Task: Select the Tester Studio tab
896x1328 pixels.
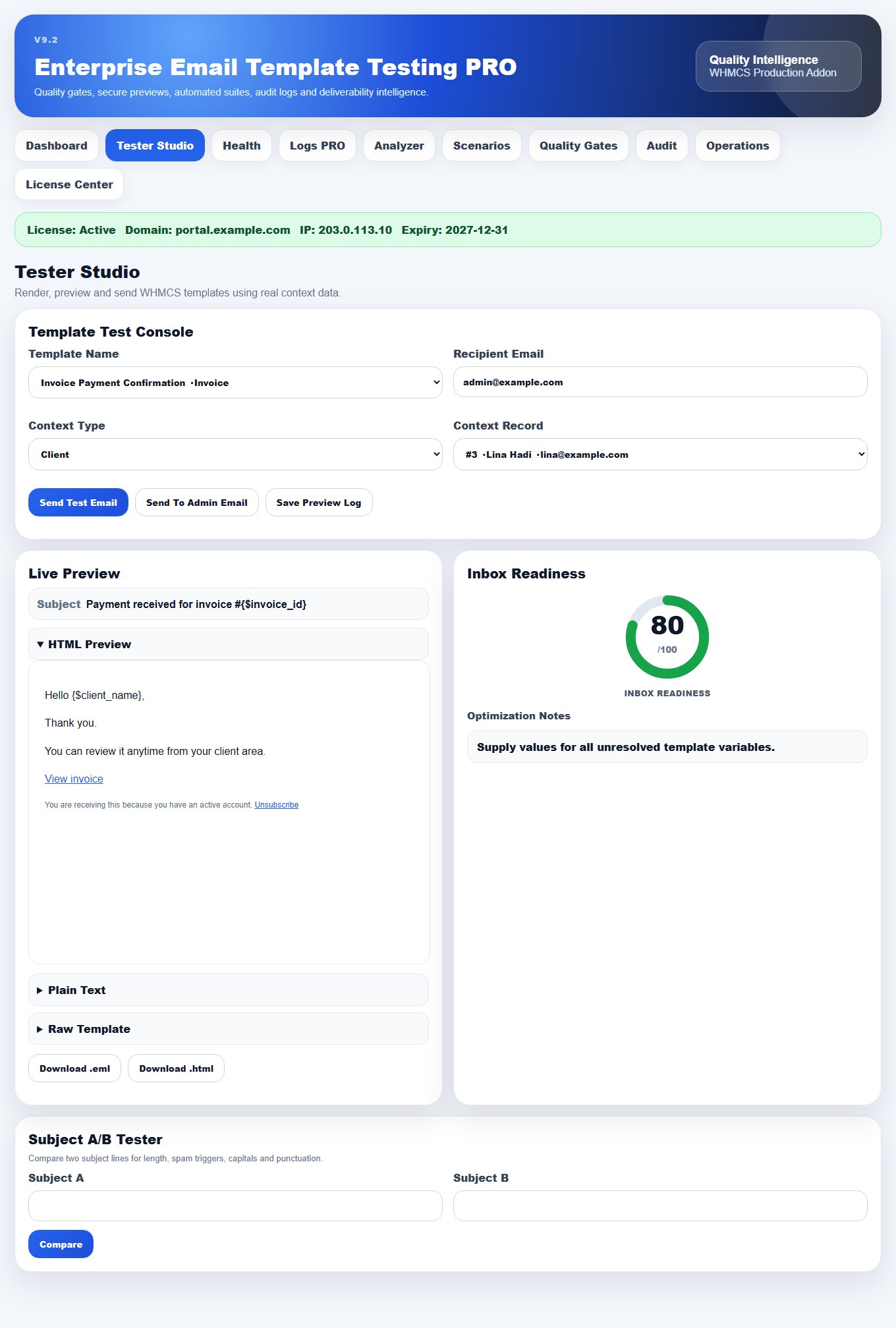Action: coord(155,146)
